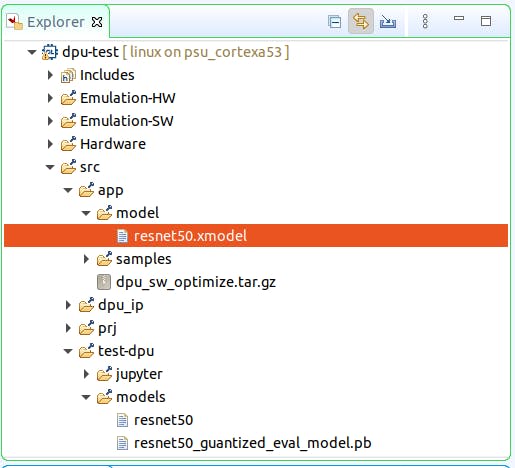
Task: Collapse the src folder
Action: [50, 167]
